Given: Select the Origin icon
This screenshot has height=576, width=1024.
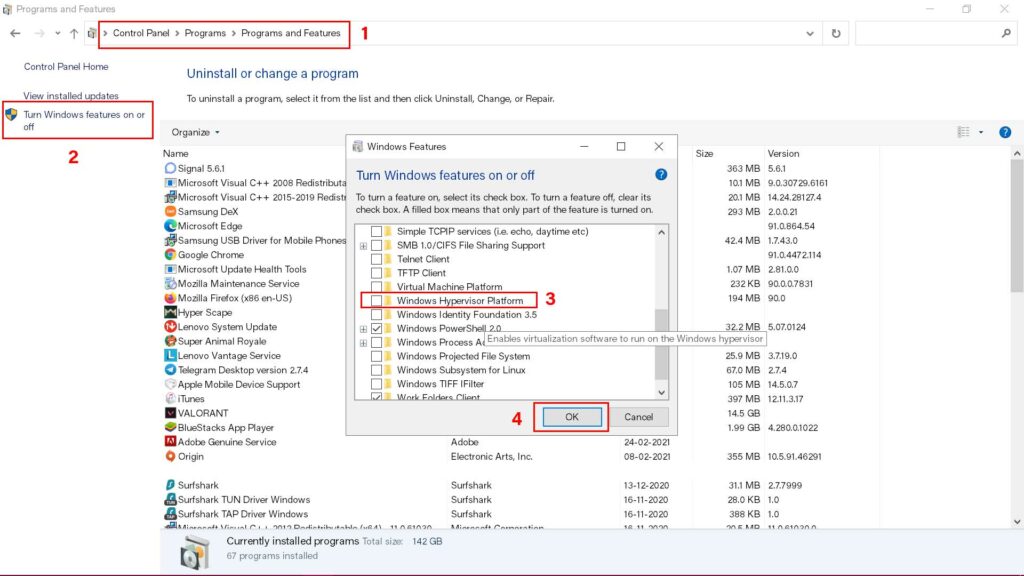Looking at the screenshot, I should 170,456.
